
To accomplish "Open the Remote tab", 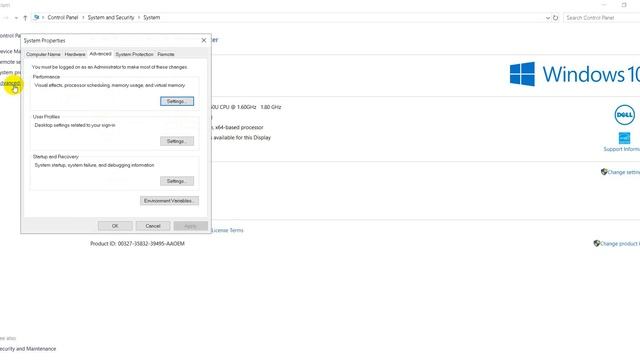I will coord(166,54).
